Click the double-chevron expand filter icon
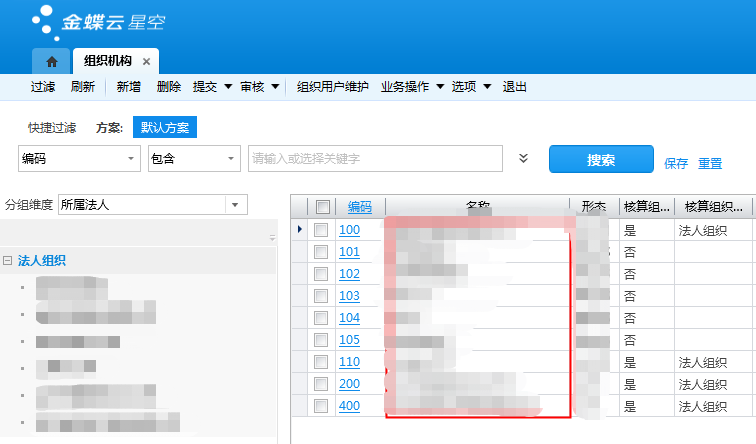This screenshot has width=756, height=444. 523,159
